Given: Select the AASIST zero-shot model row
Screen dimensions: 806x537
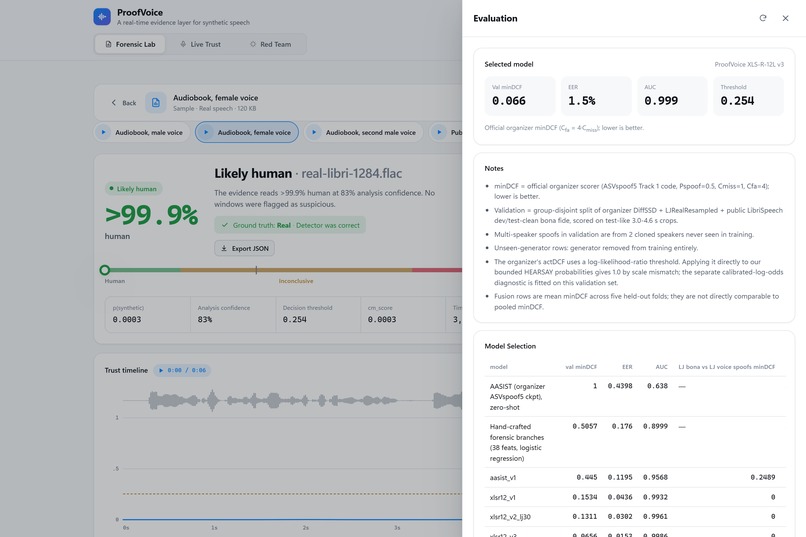Looking at the screenshot, I should pos(635,396).
